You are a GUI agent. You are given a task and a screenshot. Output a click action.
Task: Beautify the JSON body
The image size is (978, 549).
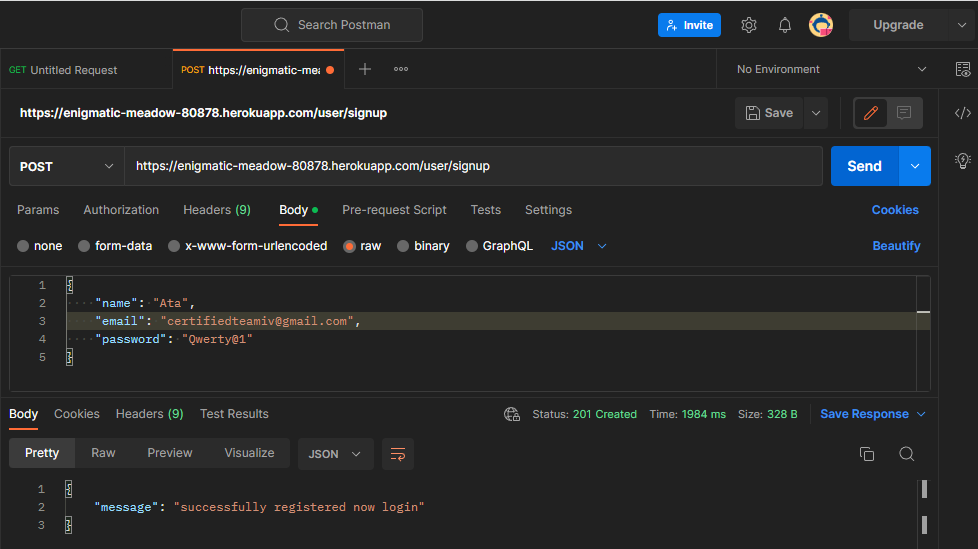896,246
